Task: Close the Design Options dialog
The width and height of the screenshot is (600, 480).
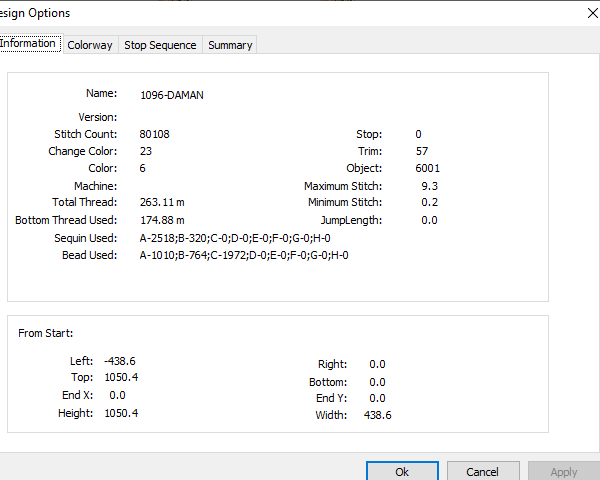Action: [592, 13]
